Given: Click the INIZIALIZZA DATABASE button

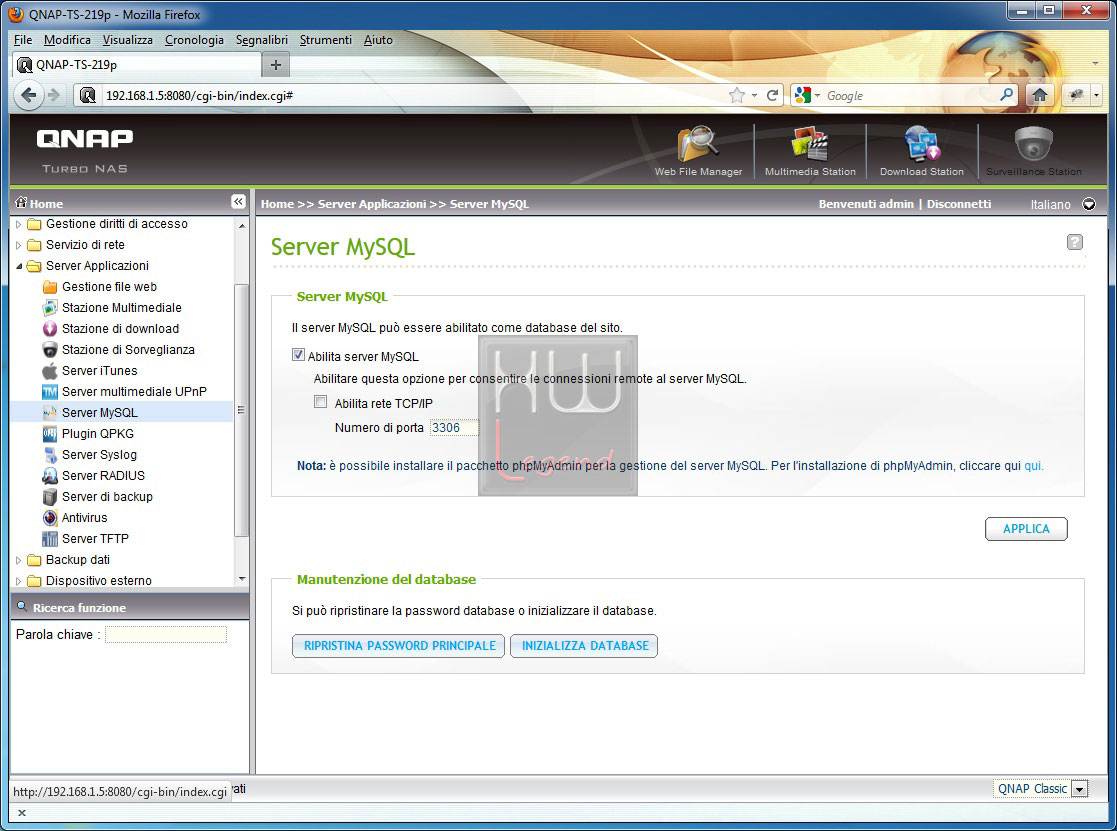Looking at the screenshot, I should (585, 646).
